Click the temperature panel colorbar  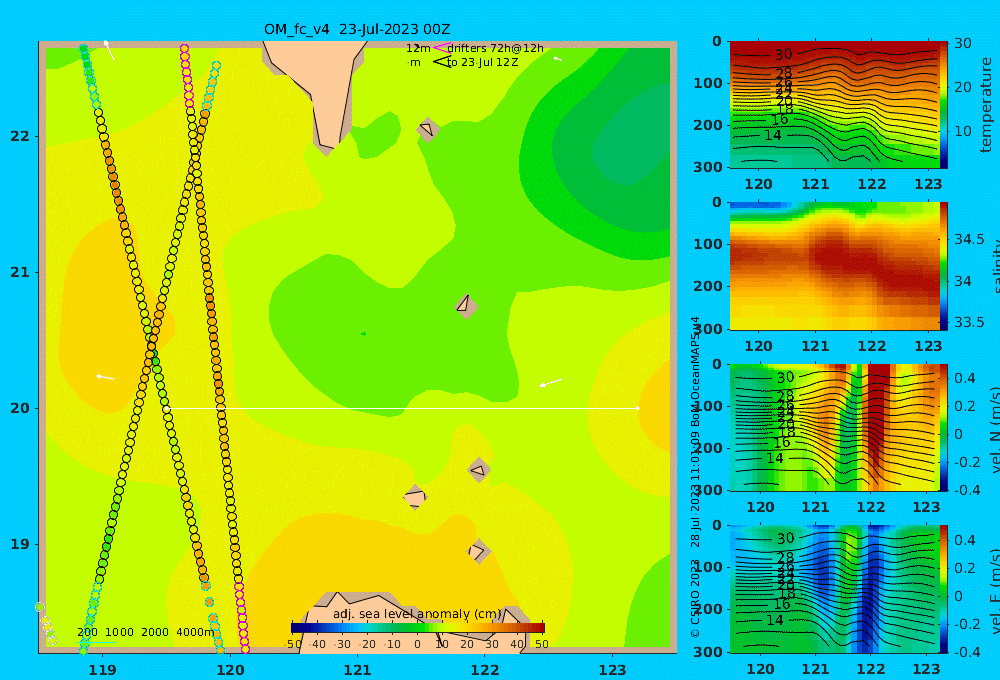[x=943, y=105]
